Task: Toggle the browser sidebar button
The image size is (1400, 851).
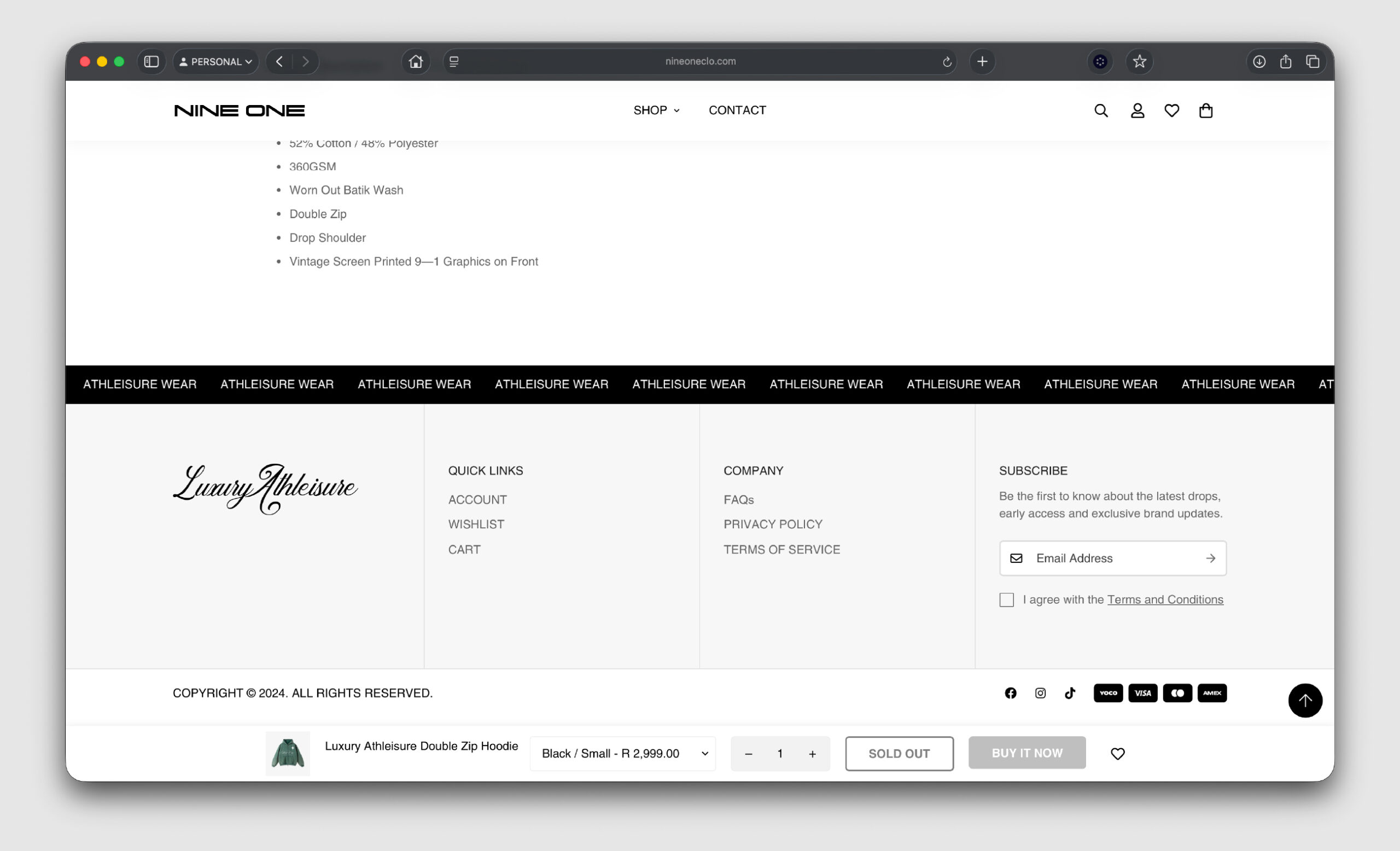Action: click(151, 61)
